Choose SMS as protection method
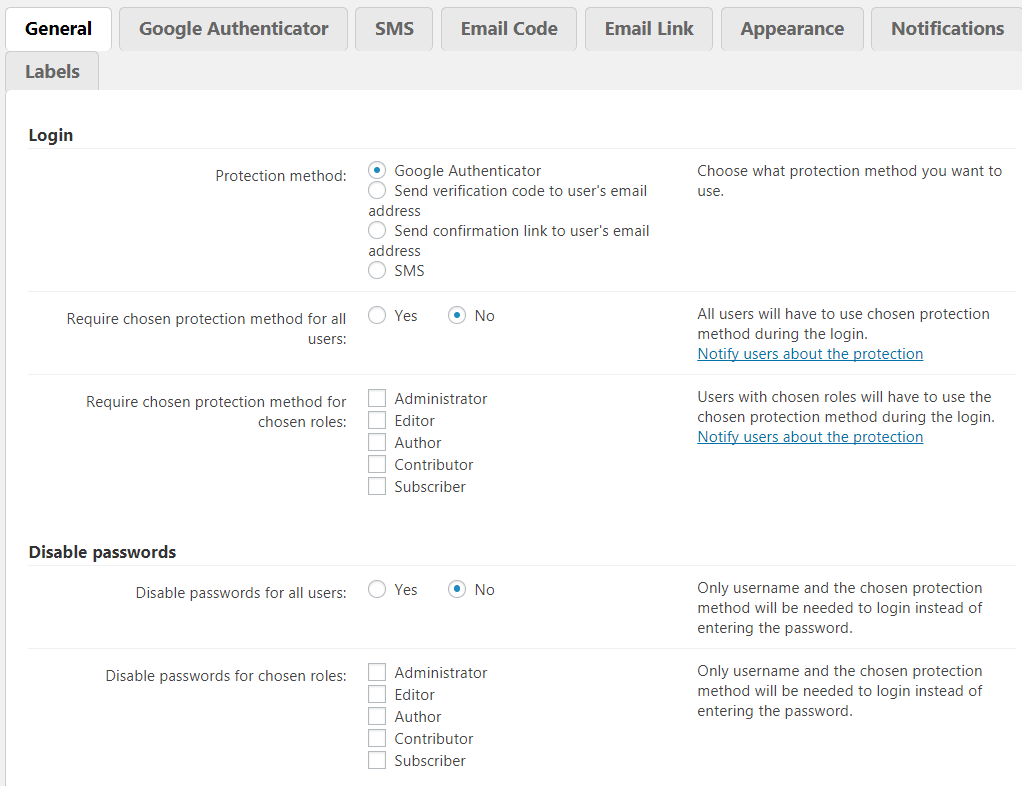Image resolution: width=1022 pixels, height=786 pixels. pyautogui.click(x=377, y=271)
